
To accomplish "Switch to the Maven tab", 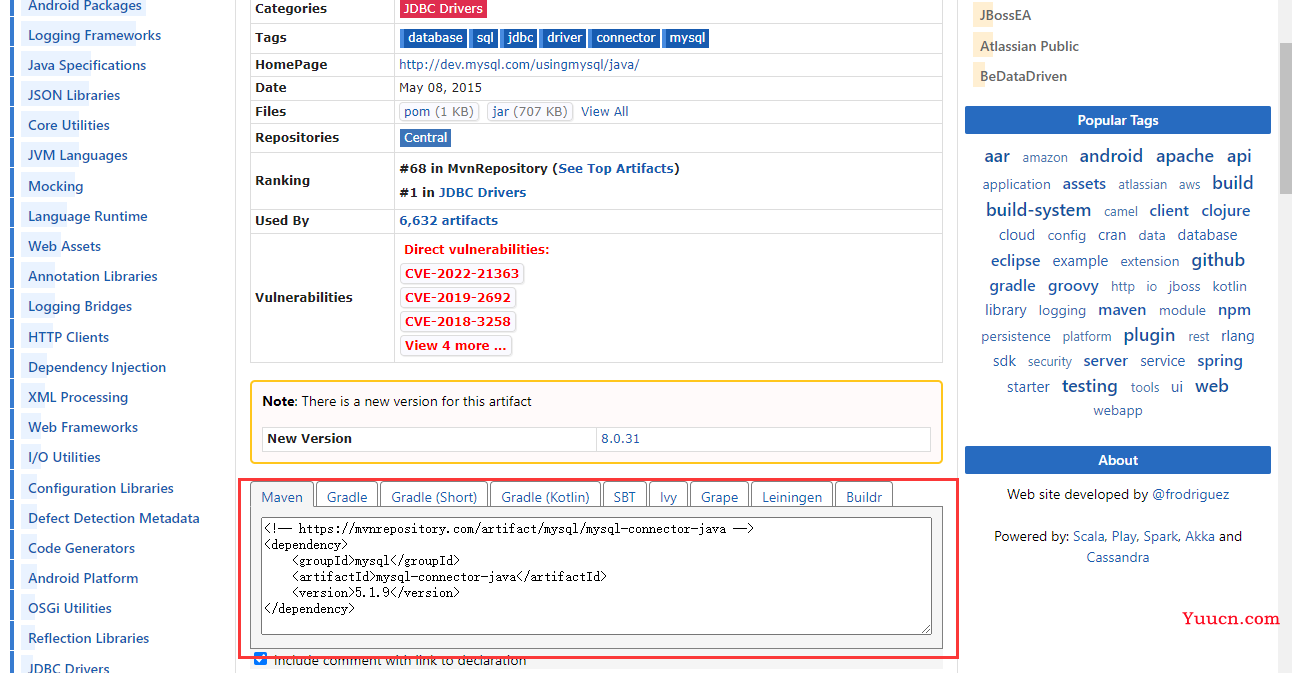I will point(282,496).
